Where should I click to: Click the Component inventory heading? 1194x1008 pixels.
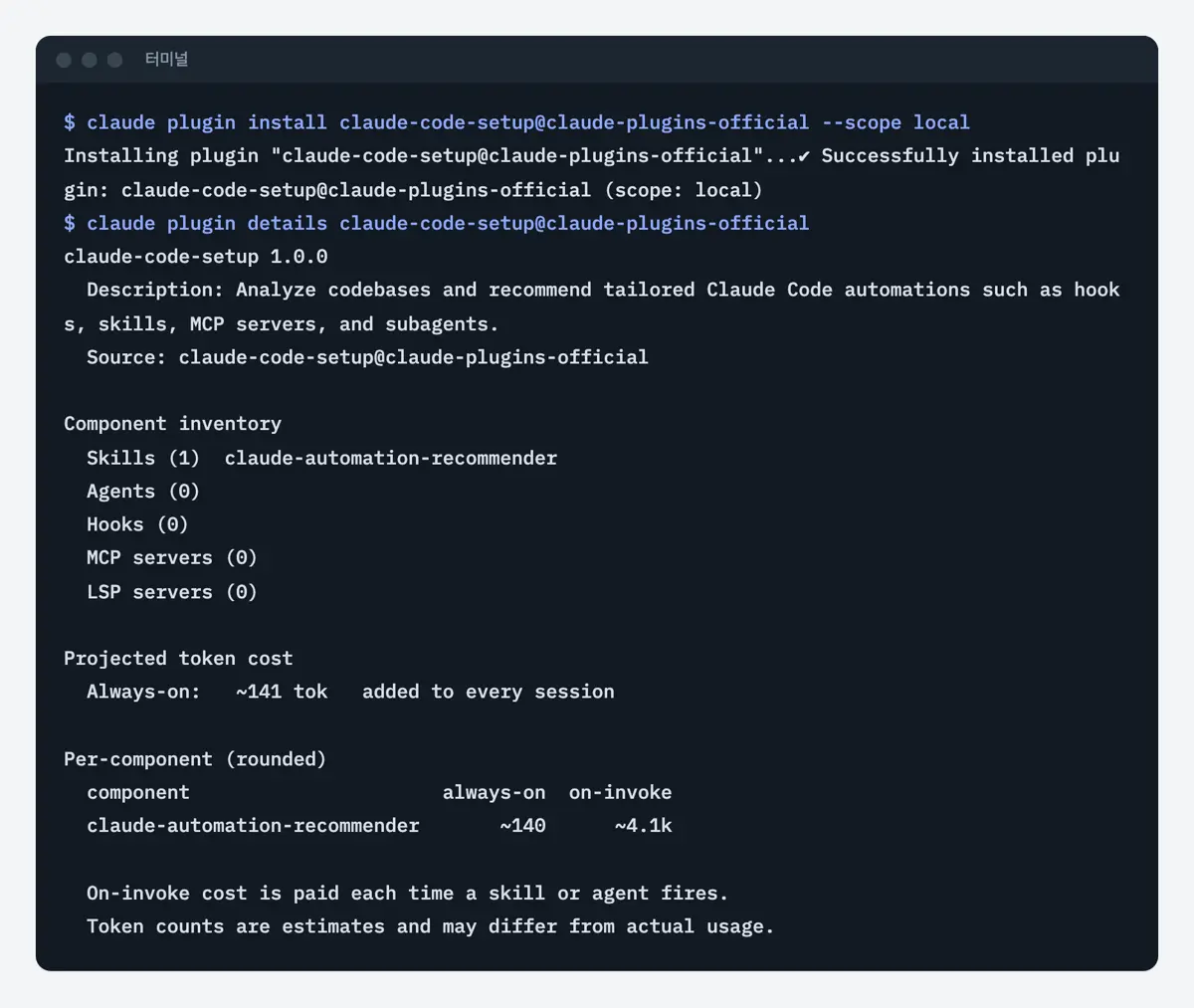173,424
